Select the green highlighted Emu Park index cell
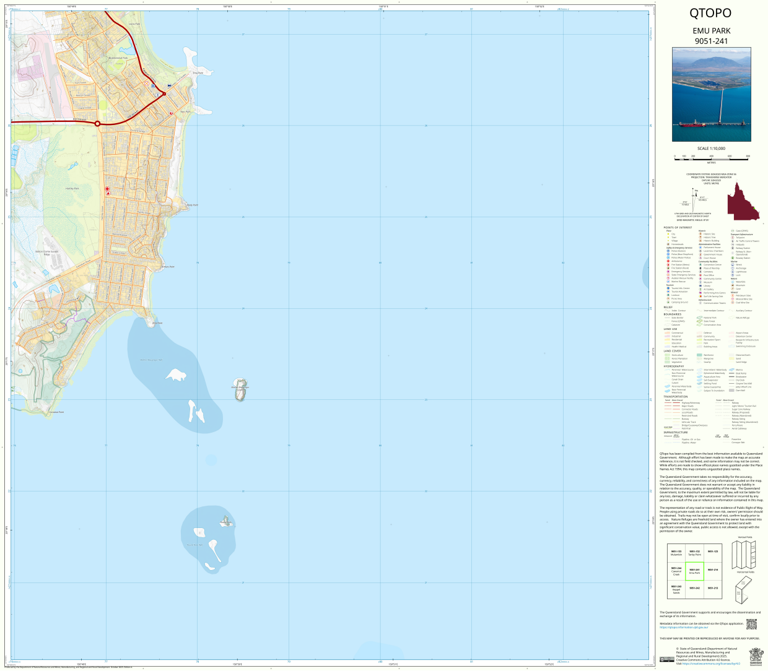The image size is (768, 671). pos(694,571)
